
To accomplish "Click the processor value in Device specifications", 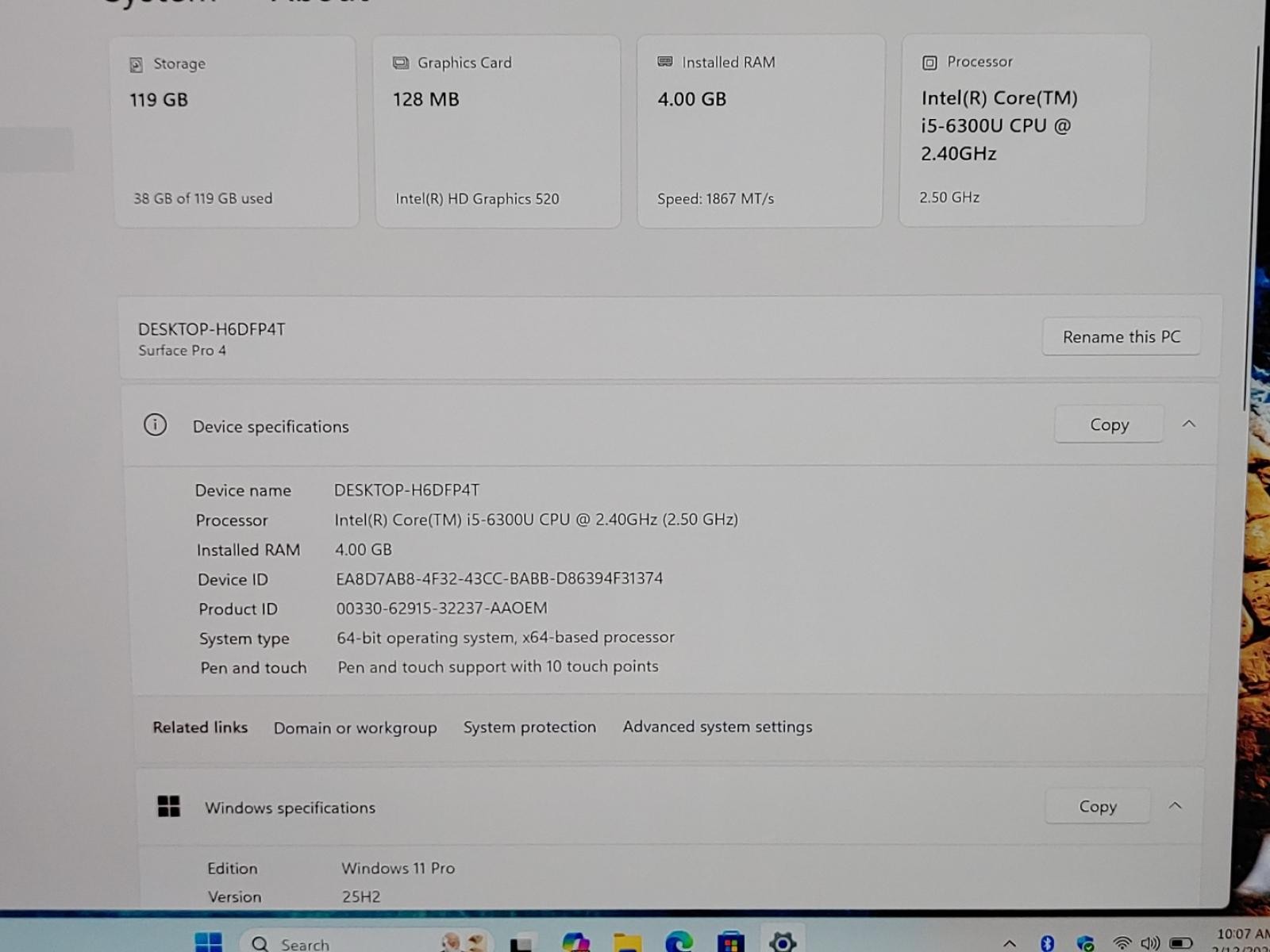I will [536, 520].
